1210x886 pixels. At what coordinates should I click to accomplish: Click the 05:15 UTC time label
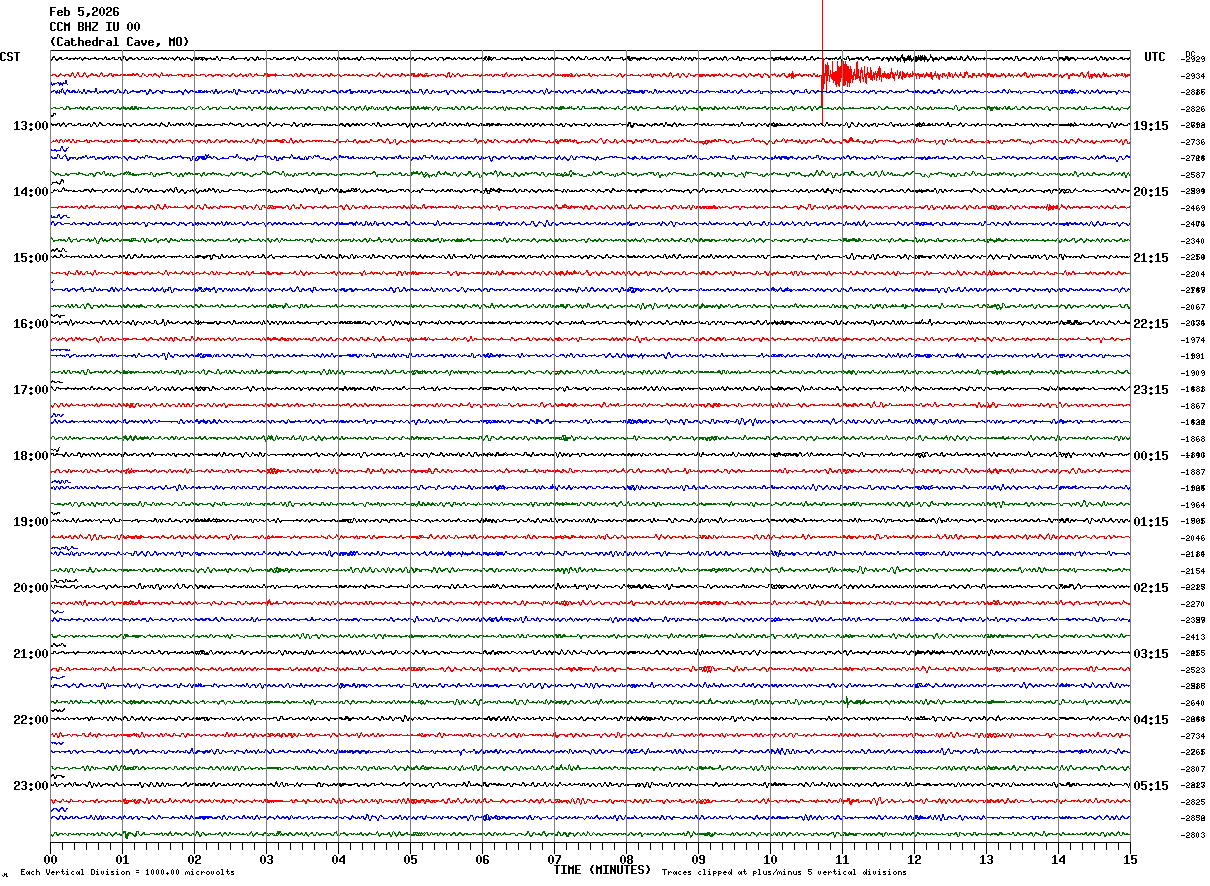(x=1151, y=786)
